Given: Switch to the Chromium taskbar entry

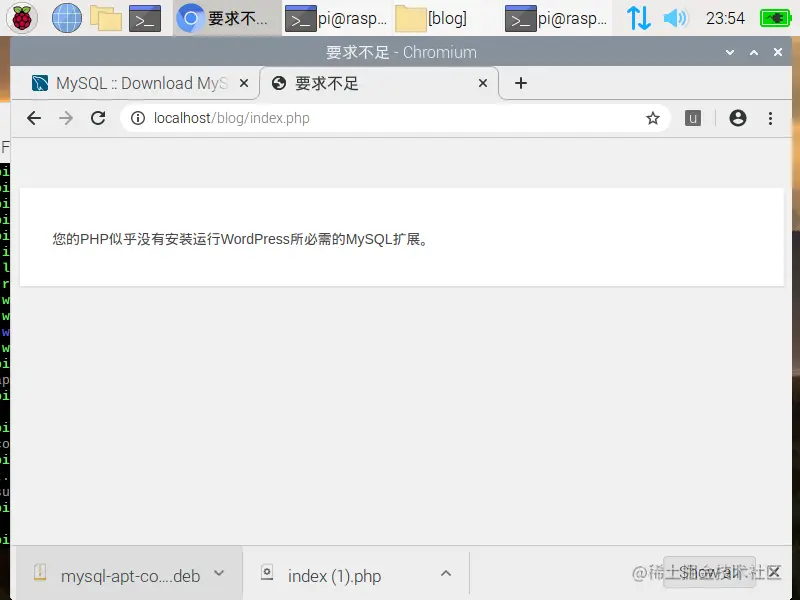Looking at the screenshot, I should 227,18.
